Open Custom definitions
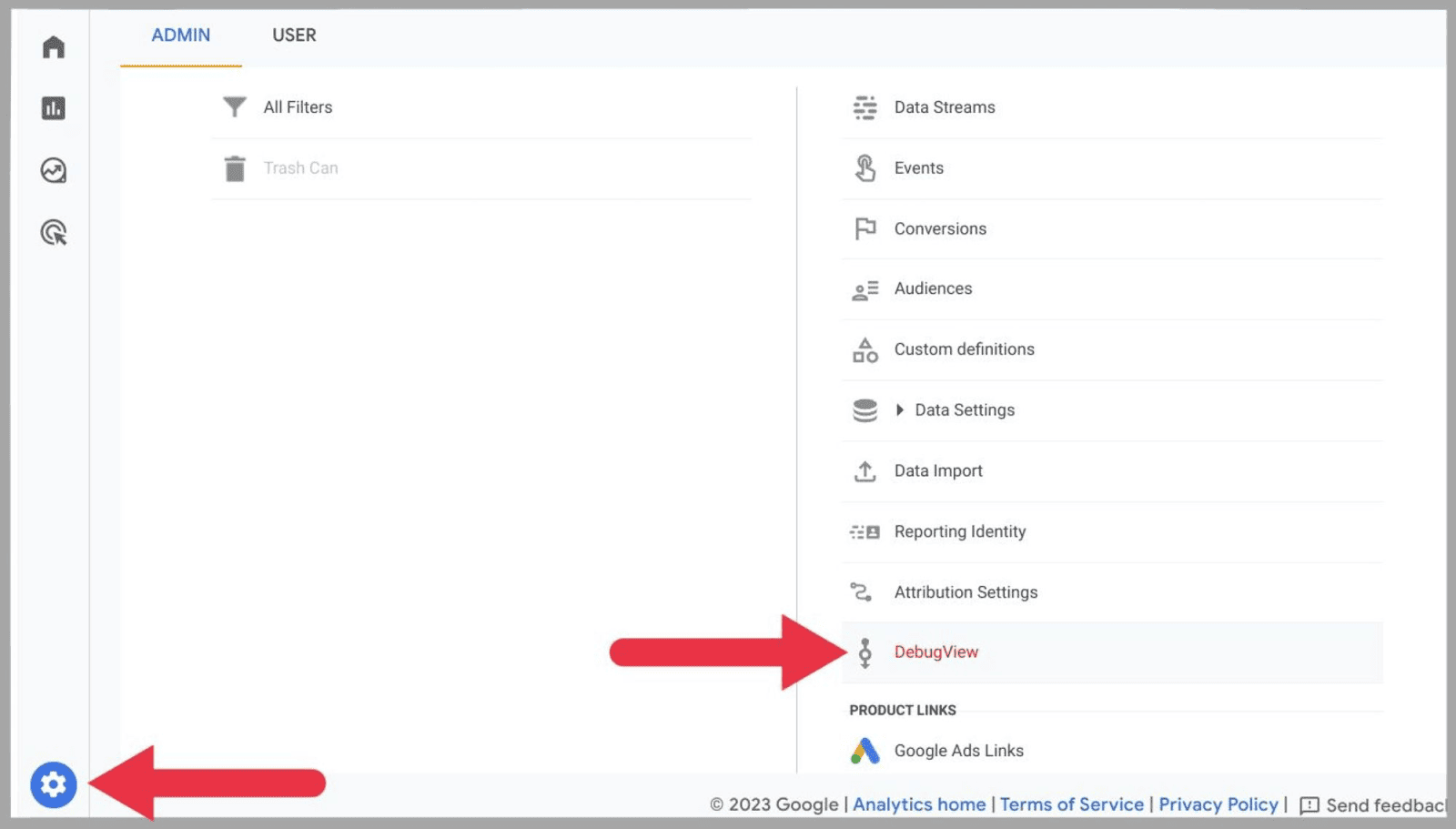 click(964, 349)
